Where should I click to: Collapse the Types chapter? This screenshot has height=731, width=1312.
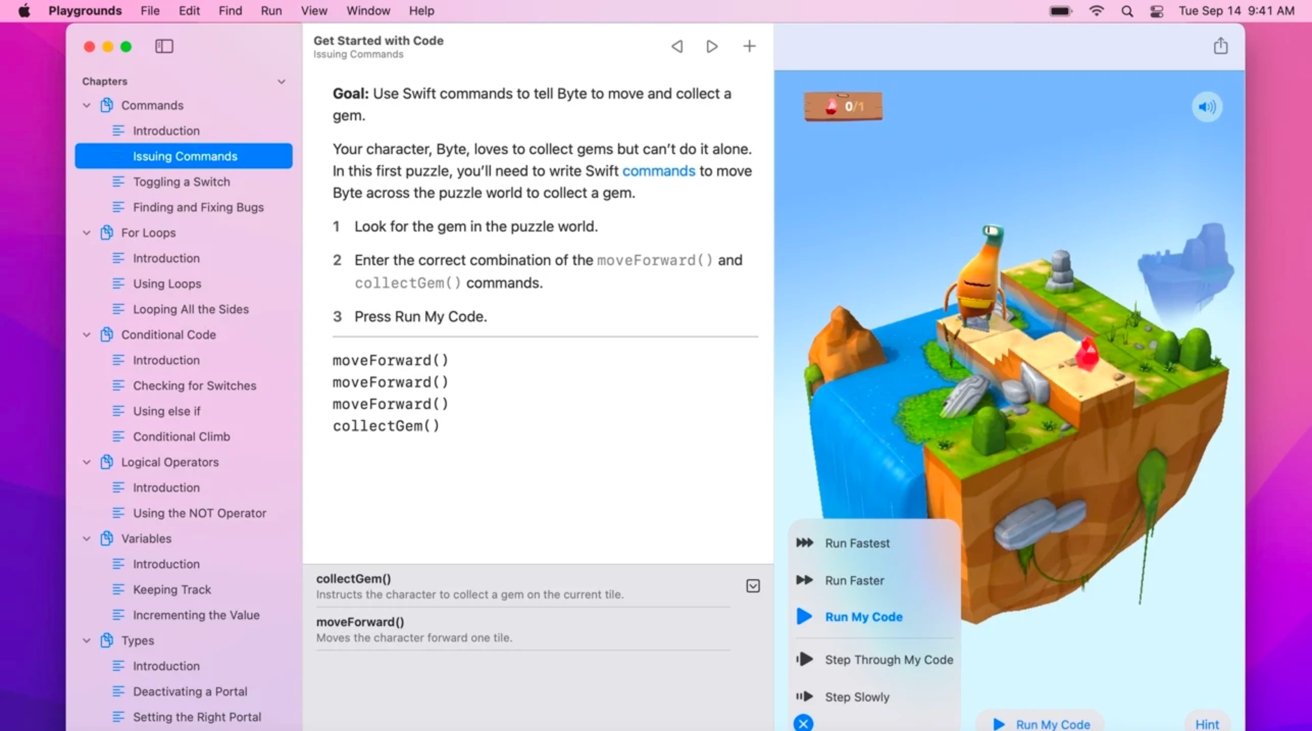pyautogui.click(x=87, y=641)
